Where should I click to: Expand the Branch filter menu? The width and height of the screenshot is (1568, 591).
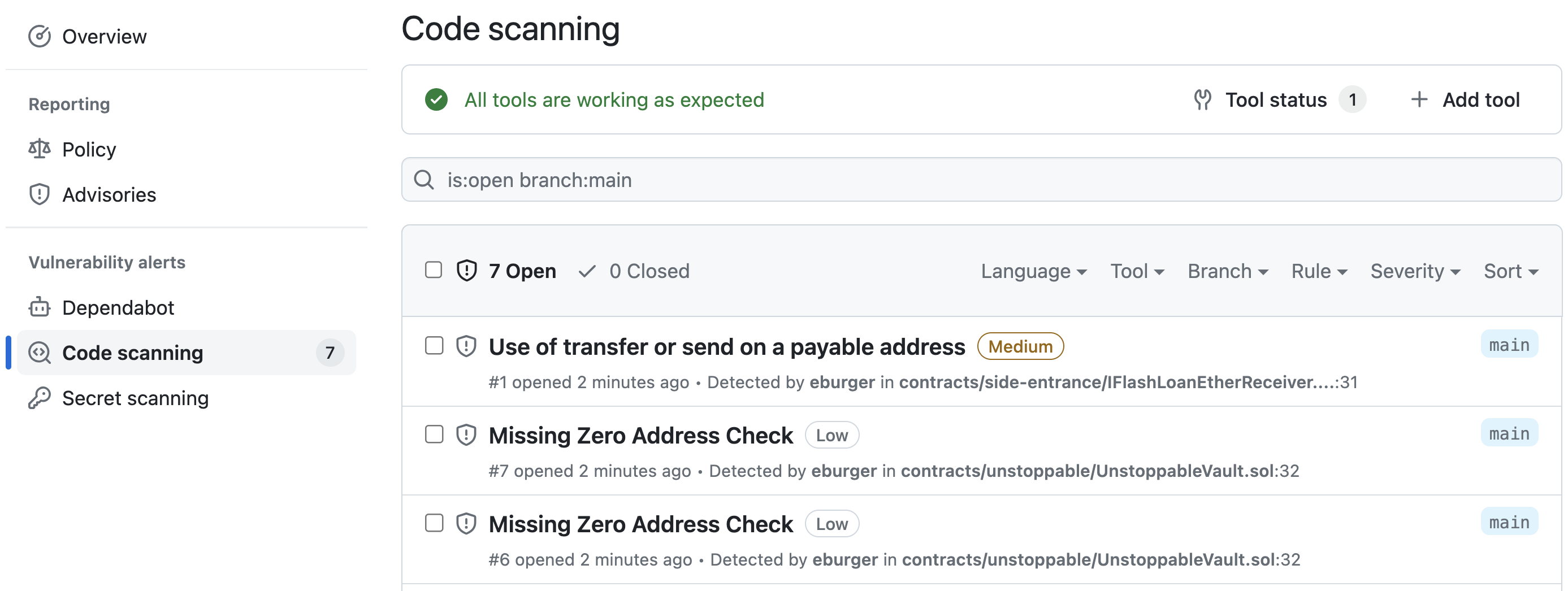pyautogui.click(x=1227, y=271)
